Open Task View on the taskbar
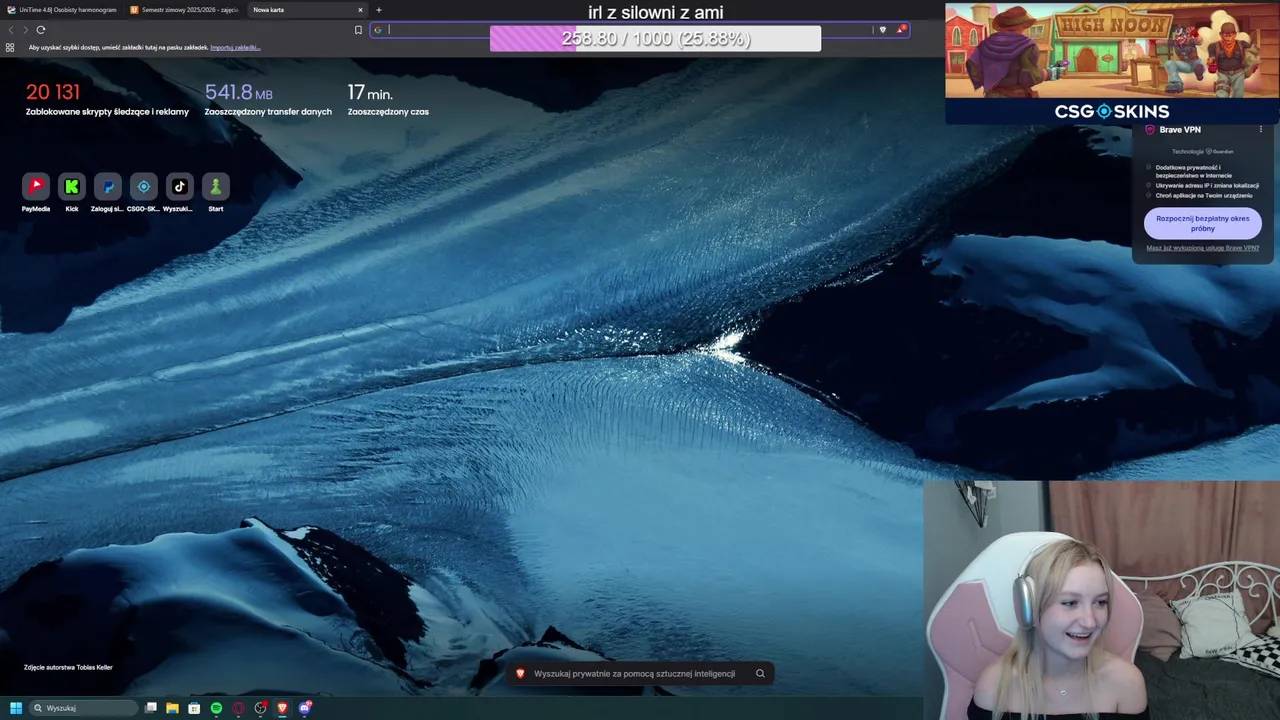The image size is (1280, 720). (151, 708)
